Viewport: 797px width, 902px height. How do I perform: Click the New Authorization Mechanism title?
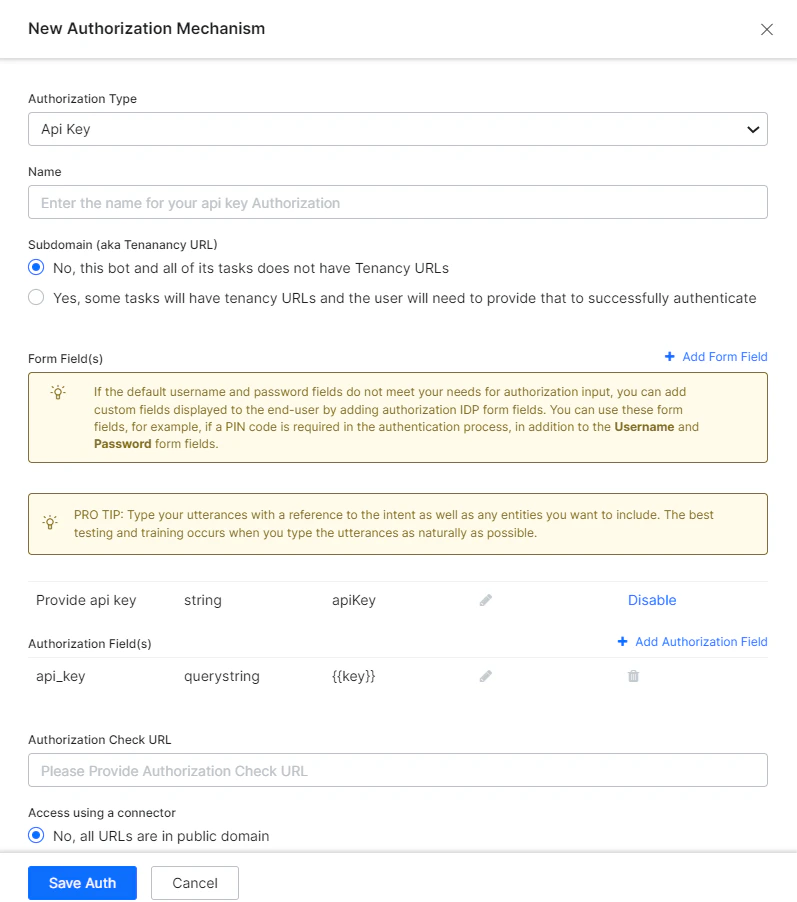click(146, 29)
